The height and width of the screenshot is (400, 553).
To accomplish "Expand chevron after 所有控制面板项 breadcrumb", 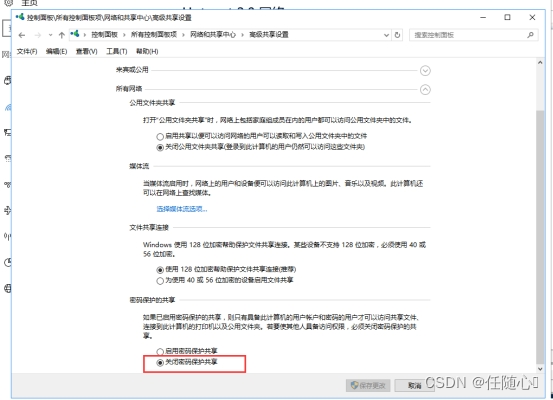I will pos(183,35).
